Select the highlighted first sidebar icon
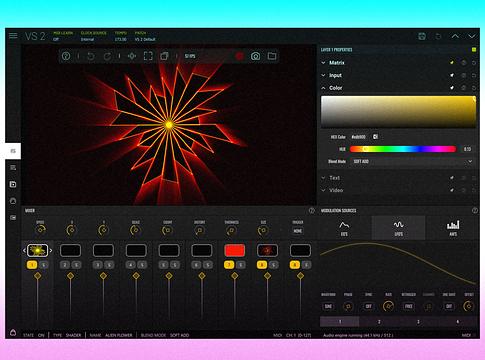The image size is (485, 360). pyautogui.click(x=13, y=151)
